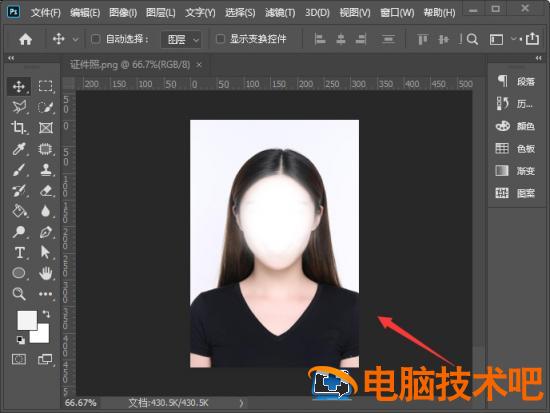Click the 66.67% zoom level field

81,403
